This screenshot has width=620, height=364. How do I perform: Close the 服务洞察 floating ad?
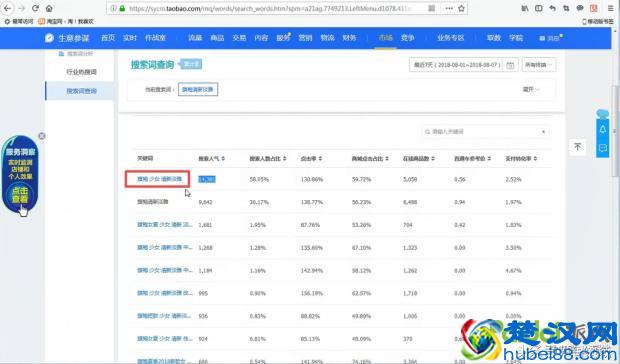[x=42, y=136]
